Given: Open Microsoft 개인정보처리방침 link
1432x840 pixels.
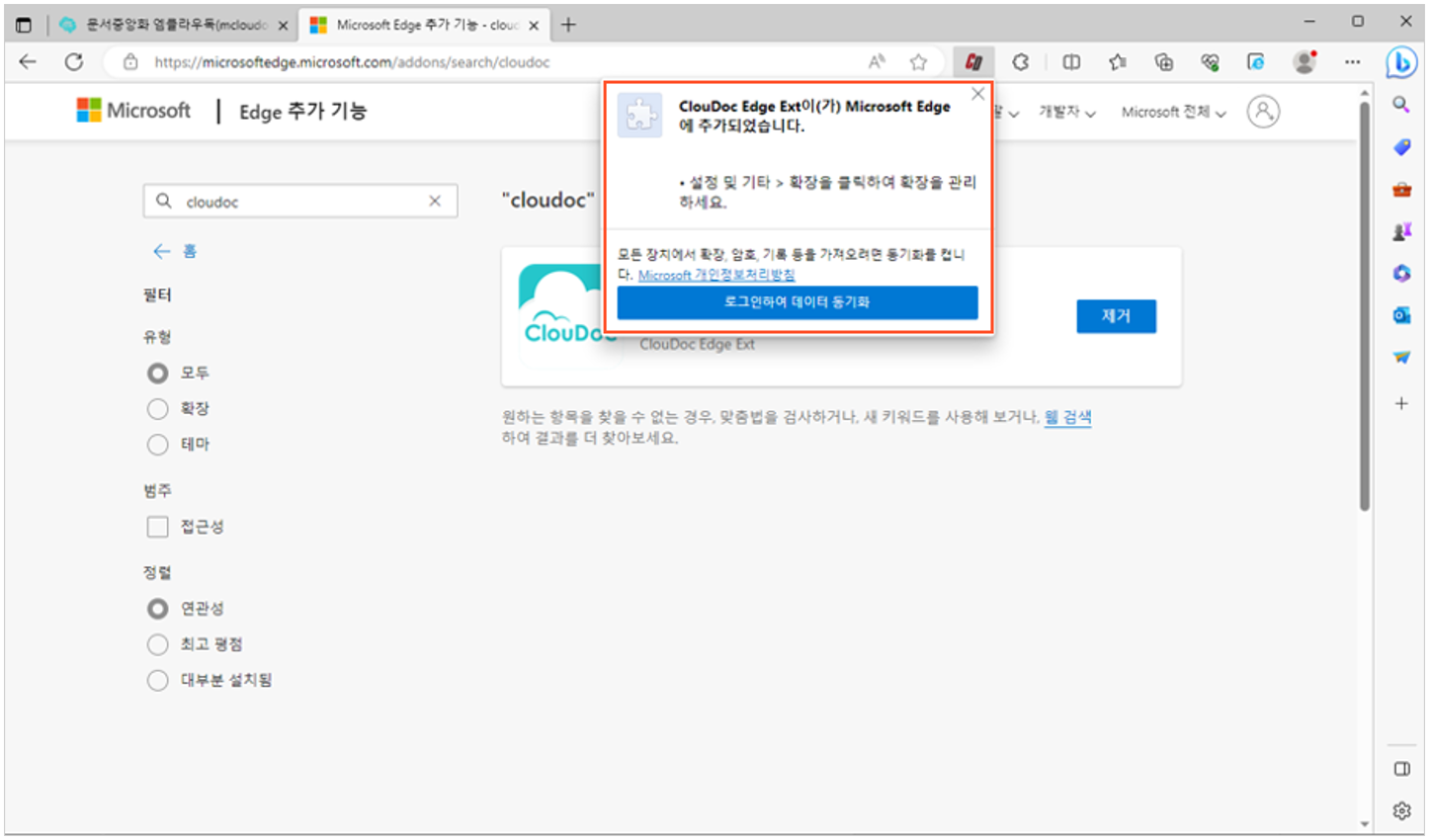Looking at the screenshot, I should coord(716,275).
